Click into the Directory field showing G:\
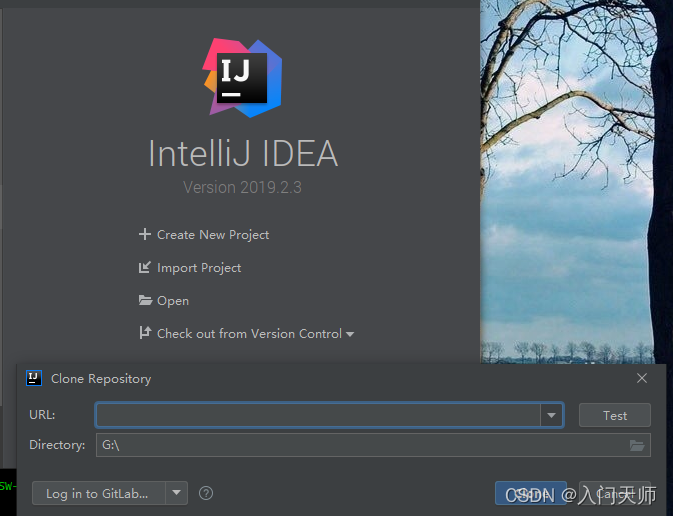Image resolution: width=673 pixels, height=516 pixels. [363, 445]
